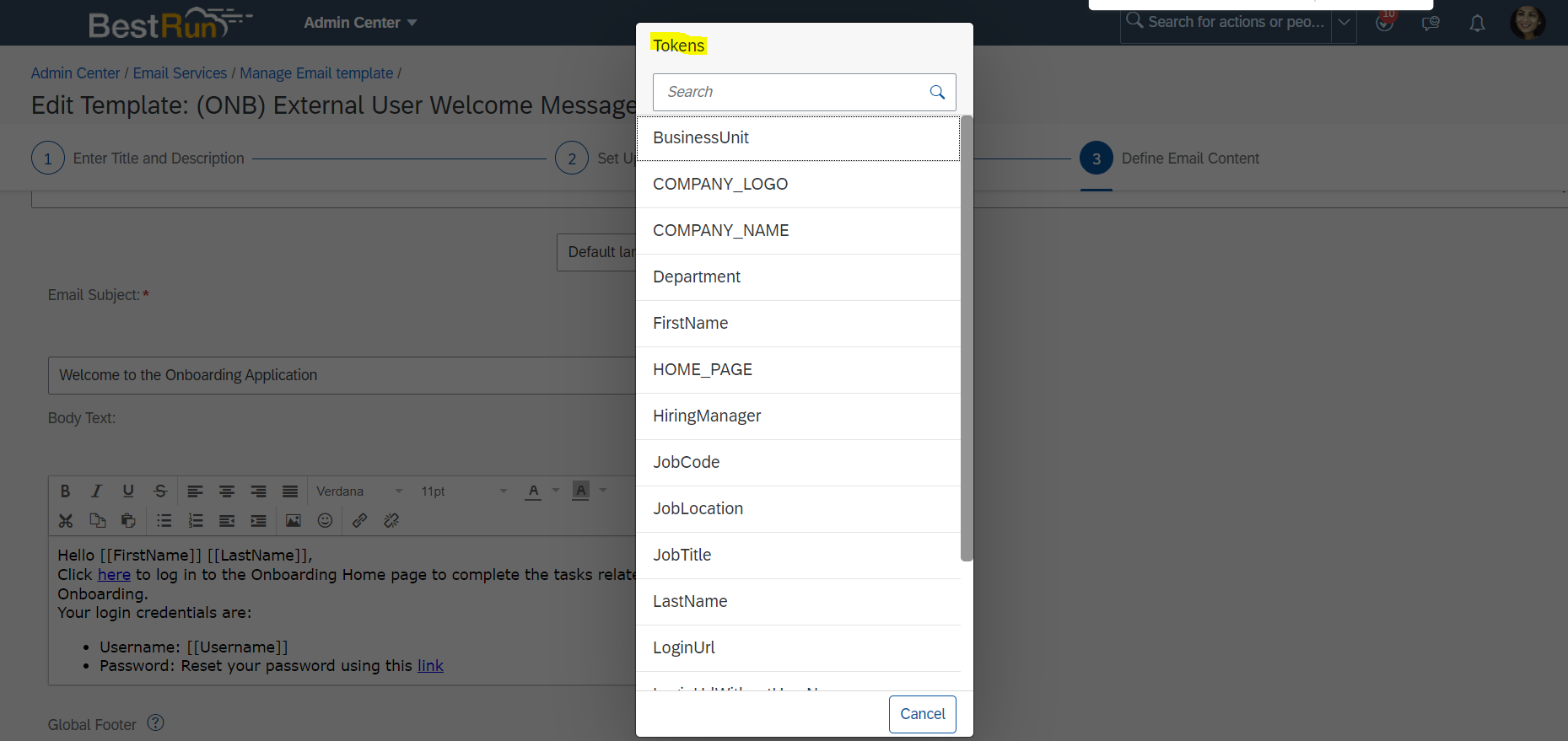Open the to-do checkmark icon with the 10 badge

click(1384, 22)
